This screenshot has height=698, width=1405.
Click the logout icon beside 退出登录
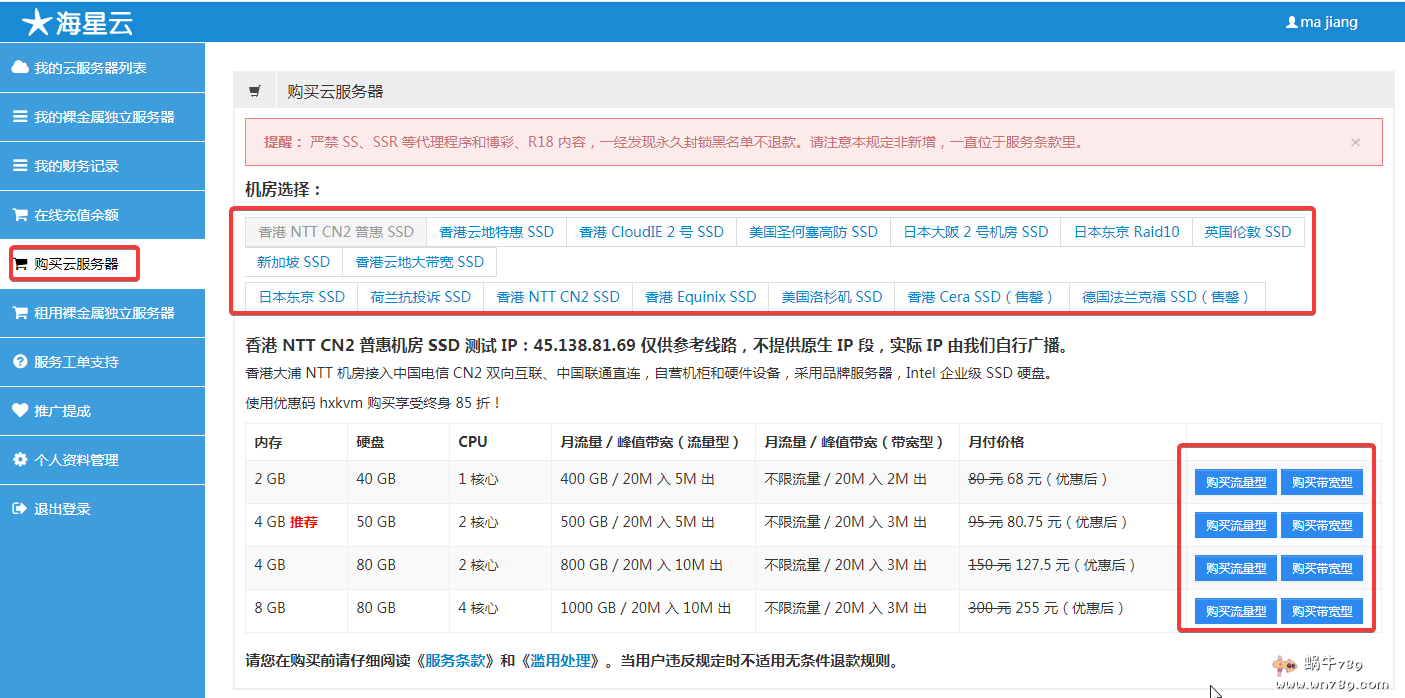point(22,509)
